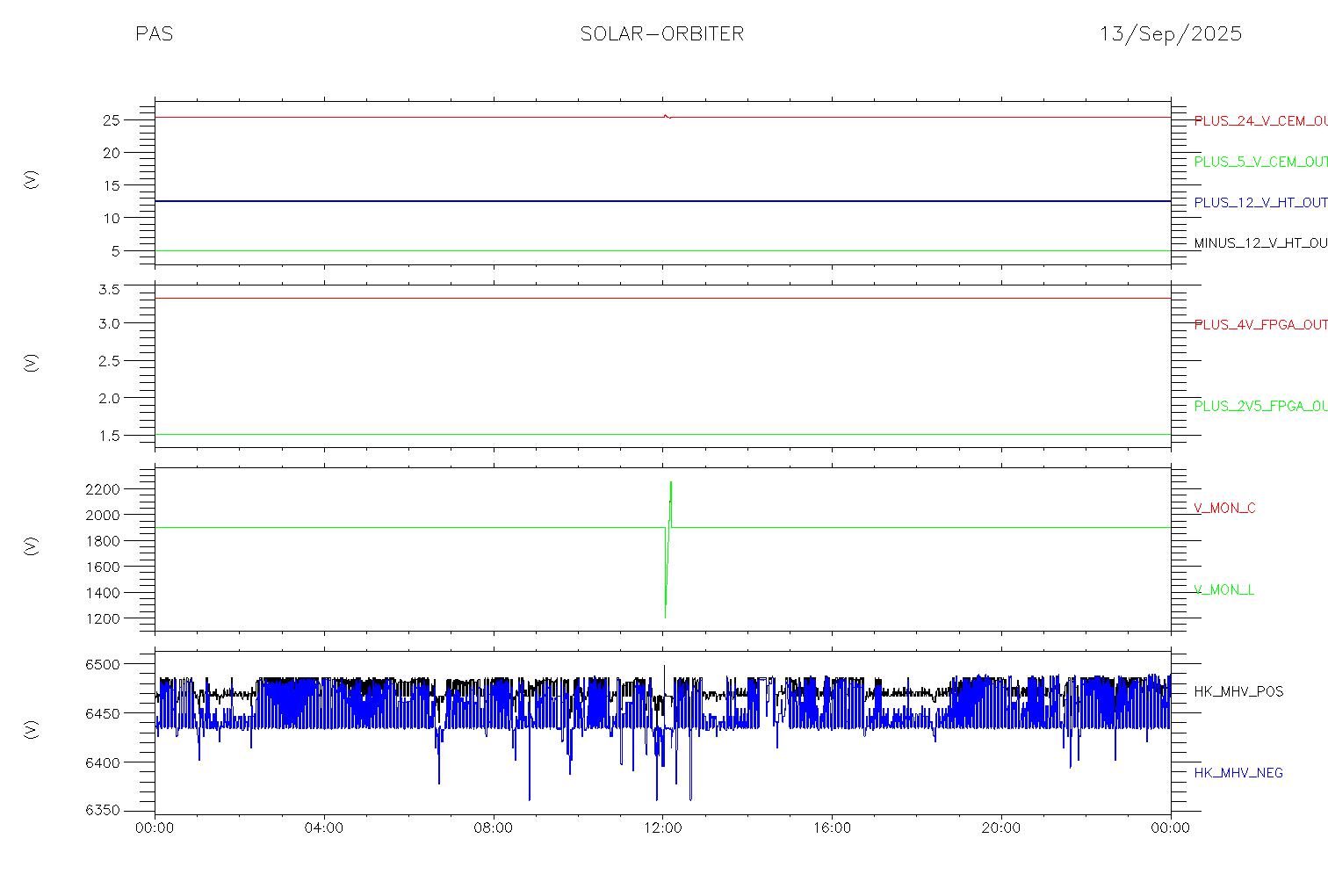Click the SOLAR-ORBITER header title
Image resolution: width=1328 pixels, height=896 pixels.
pos(662,34)
